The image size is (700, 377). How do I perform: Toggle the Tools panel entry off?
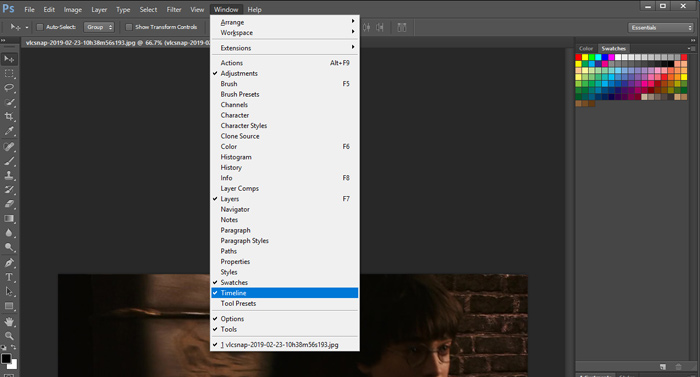coord(284,329)
